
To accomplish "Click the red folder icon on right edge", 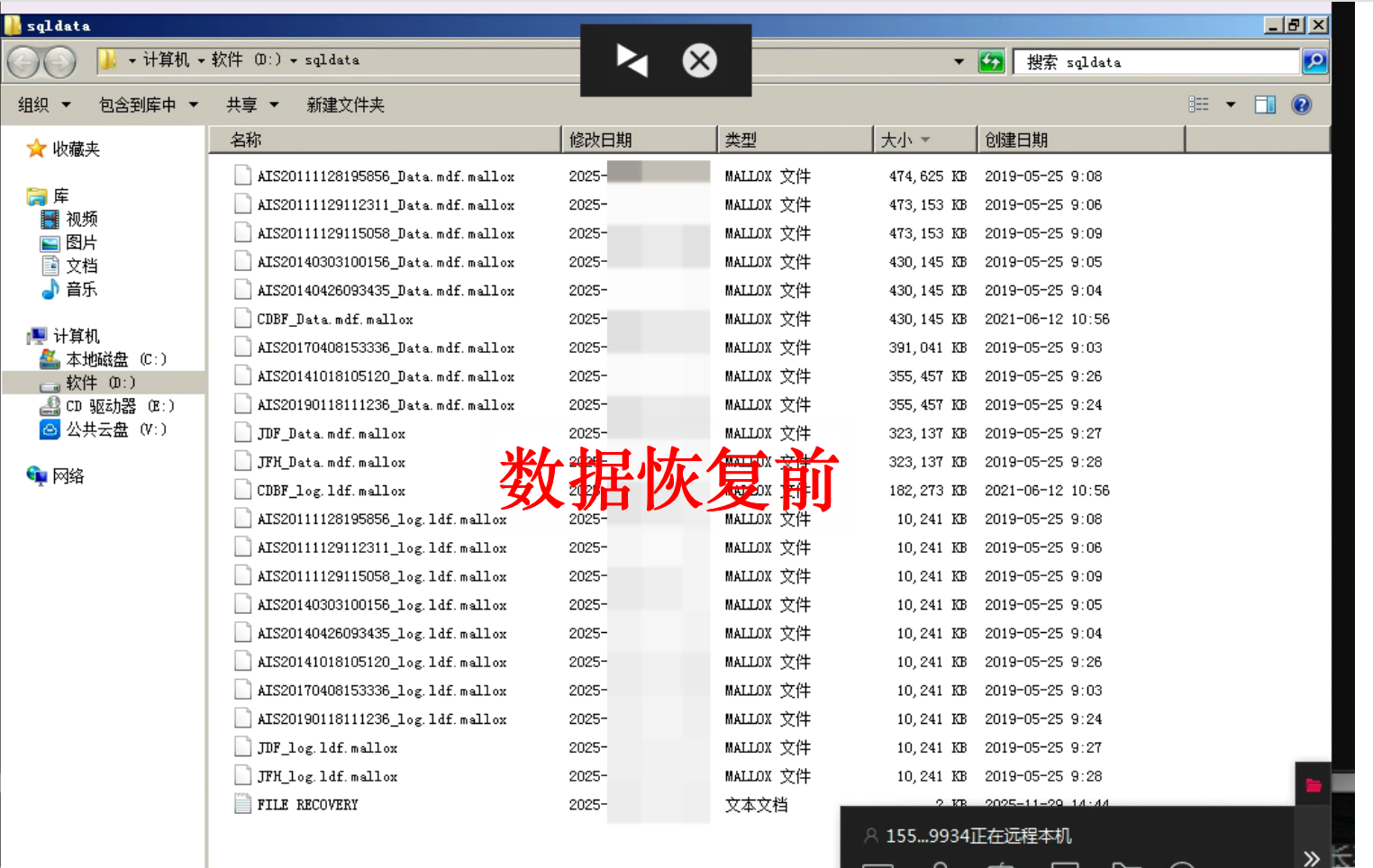I will click(x=1313, y=785).
